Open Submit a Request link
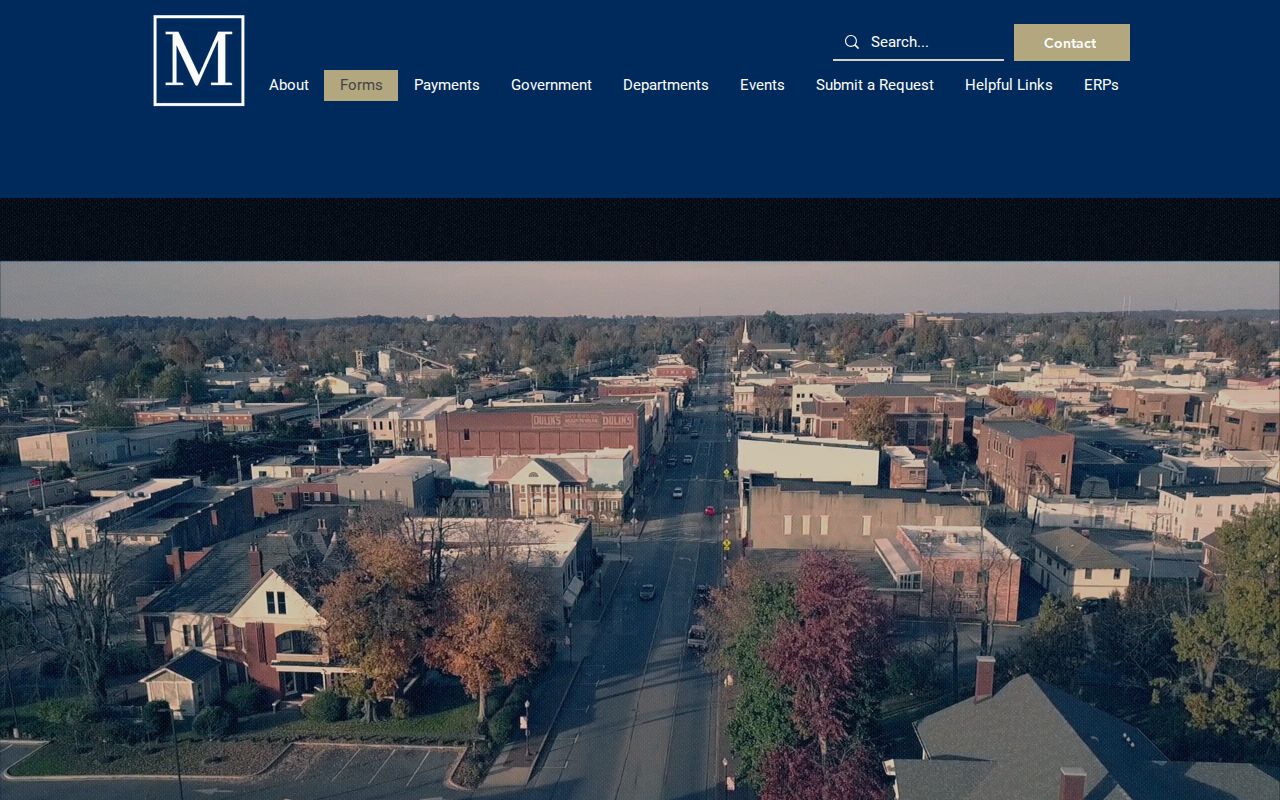 coord(875,85)
